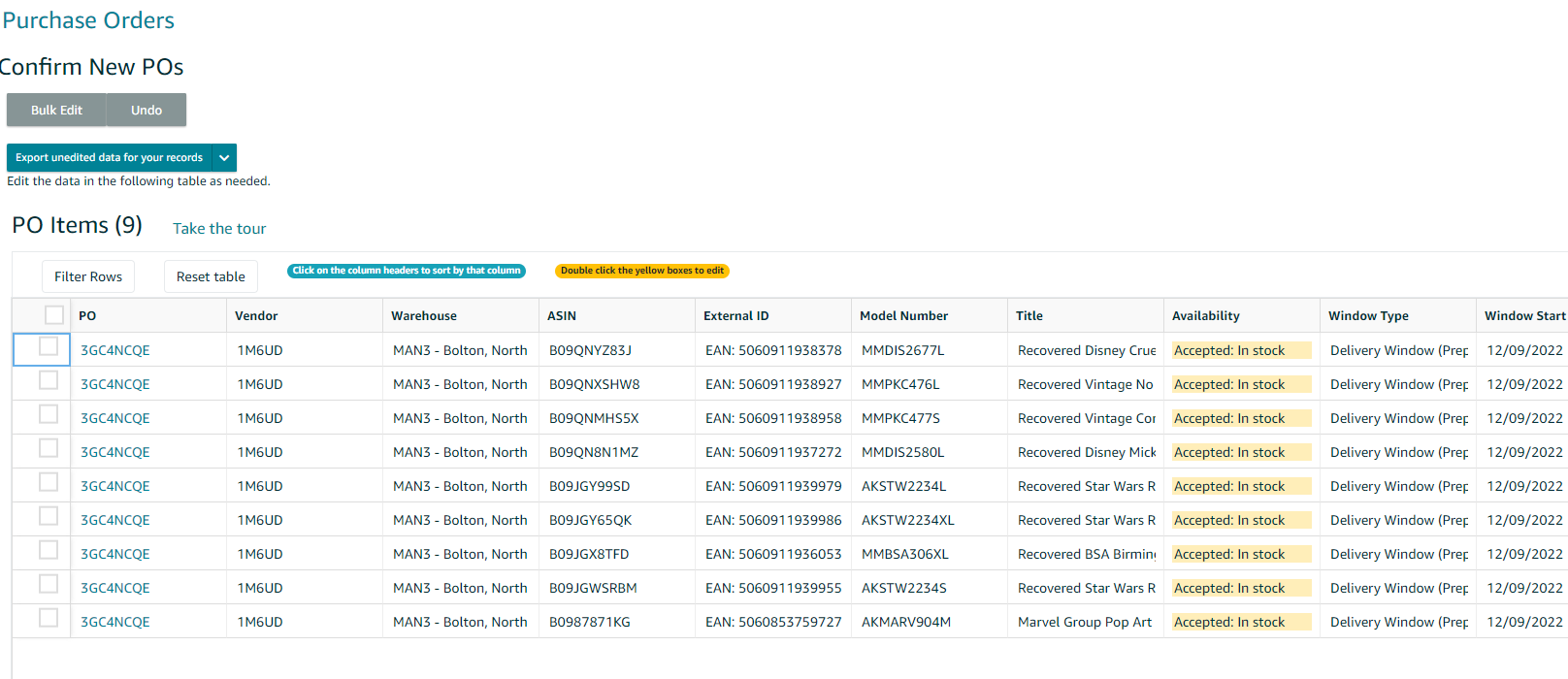Select Availability cell for Marvel Group Pop Art
The height and width of the screenshot is (679, 1568).
point(1242,622)
